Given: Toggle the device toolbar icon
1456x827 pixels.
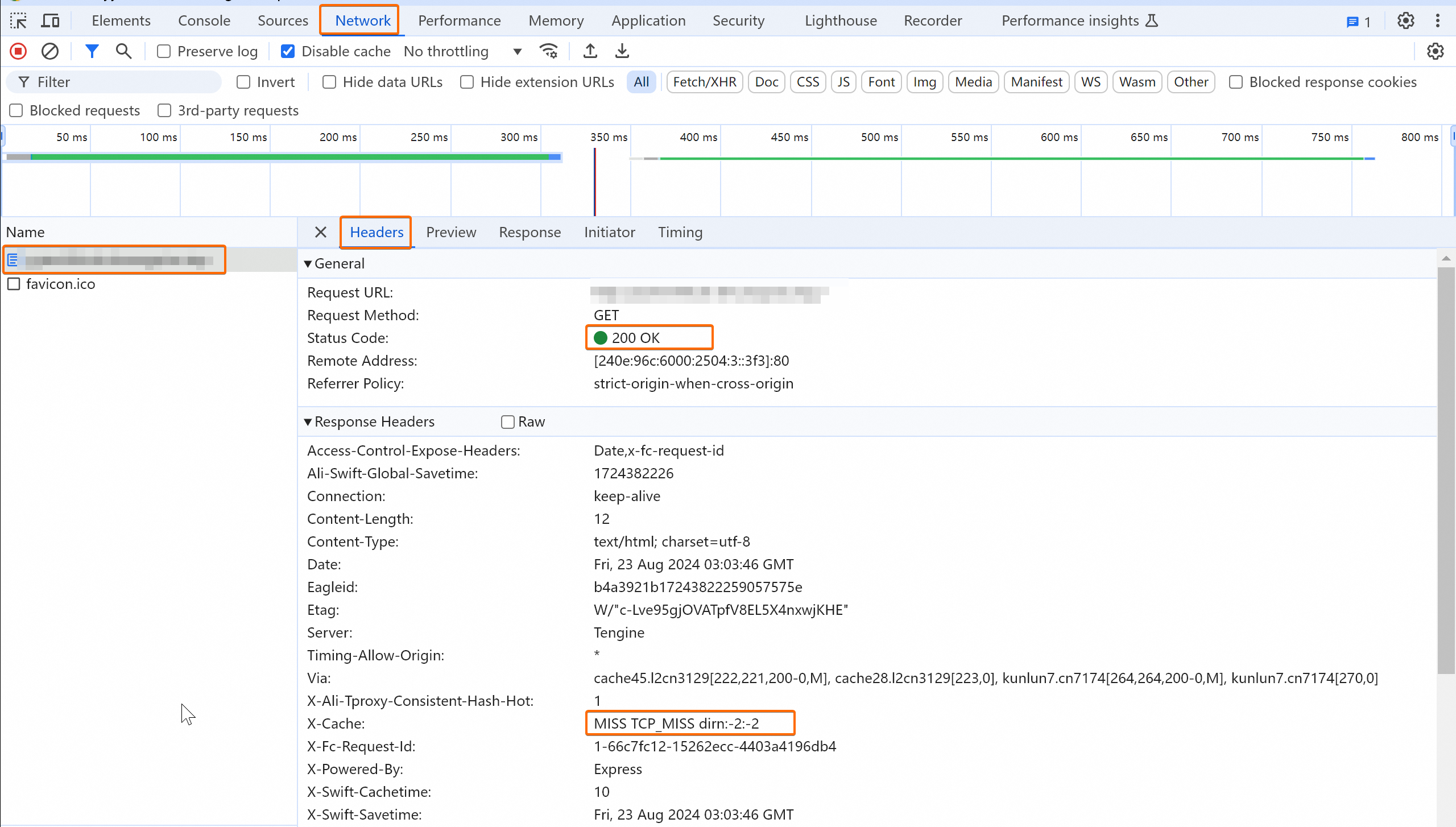Looking at the screenshot, I should pyautogui.click(x=50, y=21).
